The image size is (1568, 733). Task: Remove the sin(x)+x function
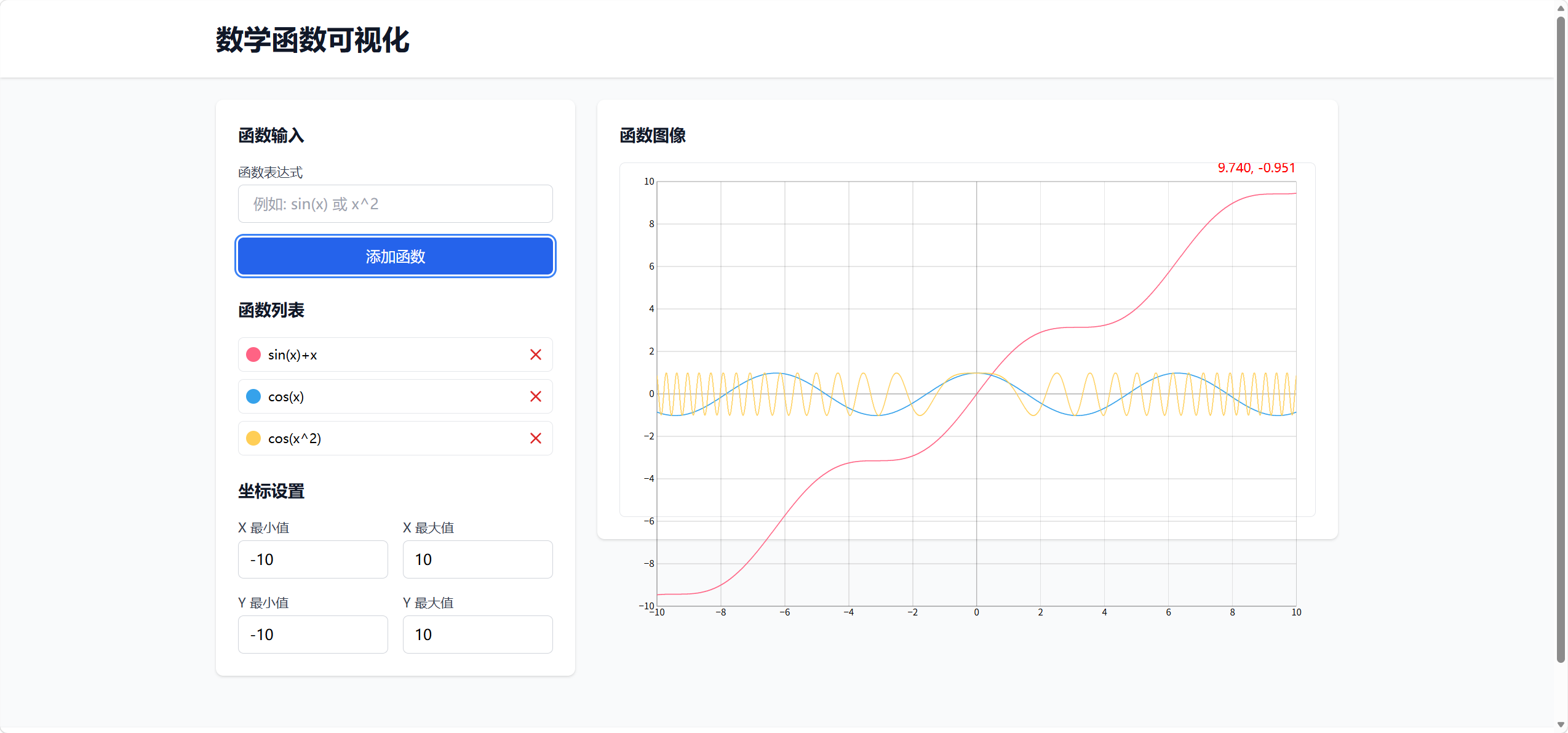[x=535, y=354]
